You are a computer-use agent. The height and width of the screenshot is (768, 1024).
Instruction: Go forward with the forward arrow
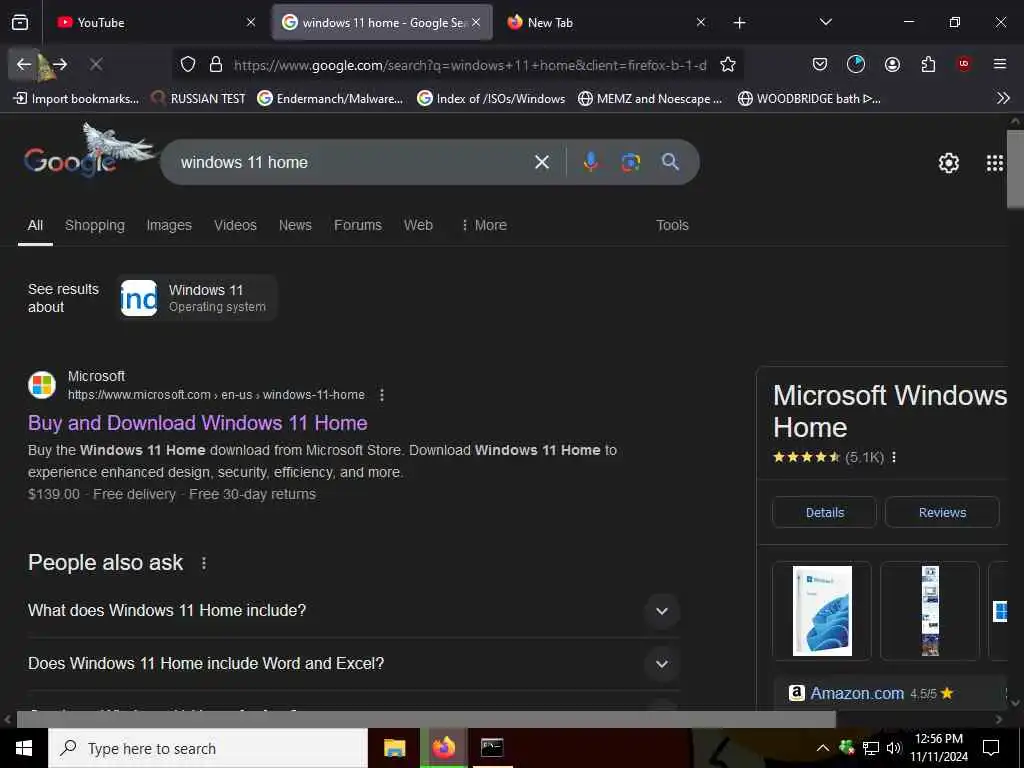(60, 64)
